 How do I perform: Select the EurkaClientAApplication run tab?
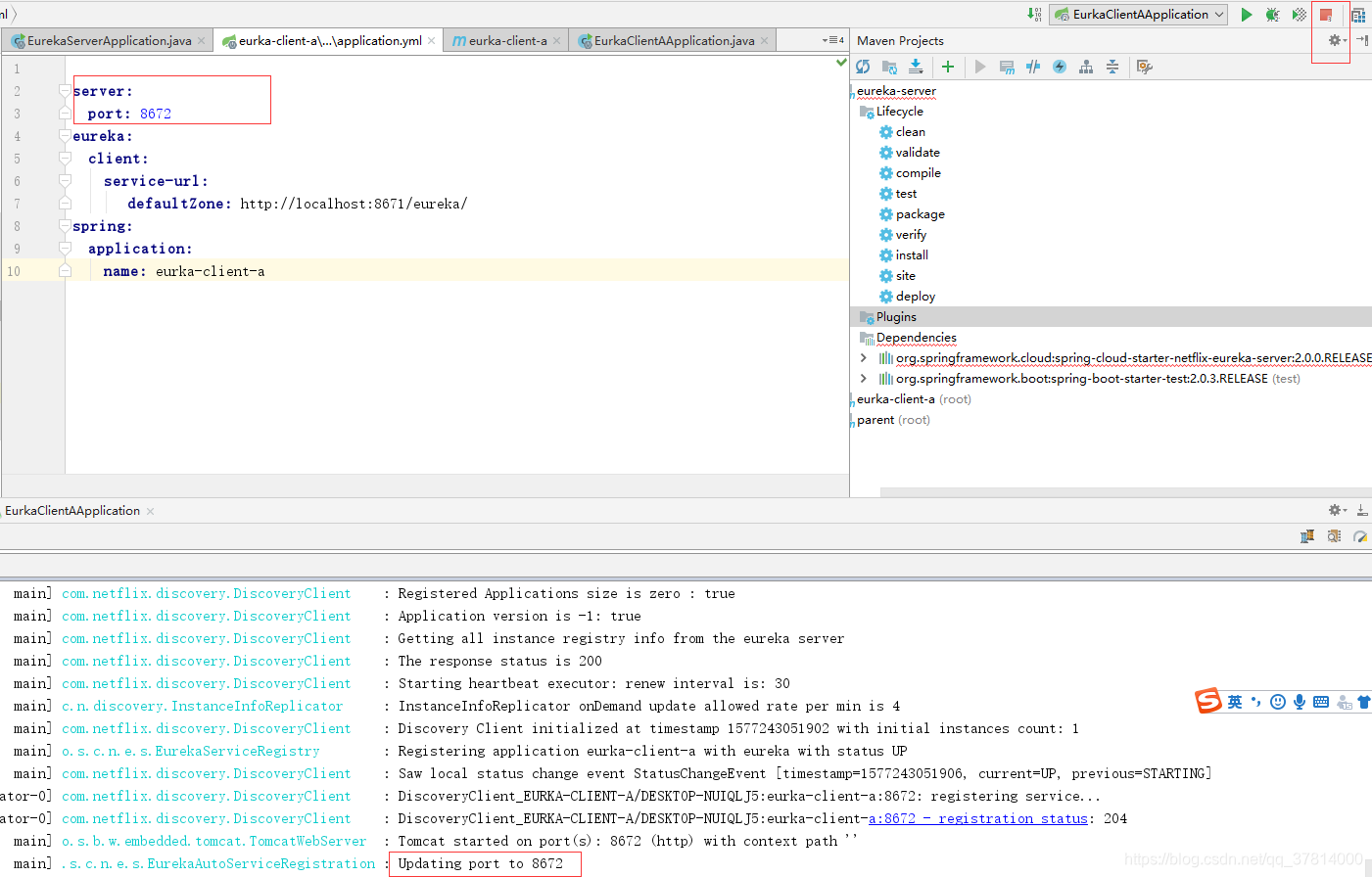pyautogui.click(x=72, y=511)
